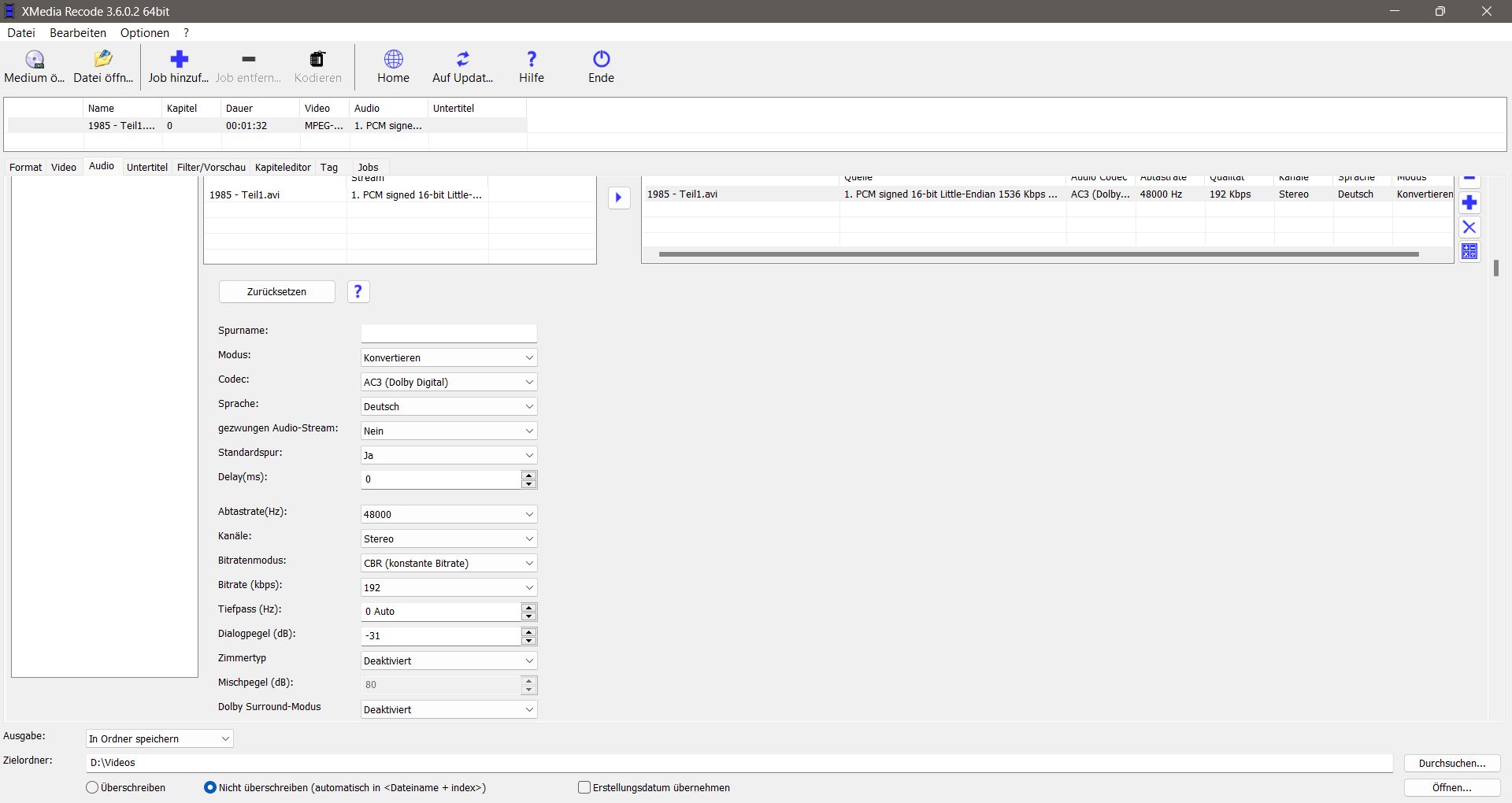The image size is (1512, 803).
Task: Open the Bearbeiten menu
Action: coord(78,33)
